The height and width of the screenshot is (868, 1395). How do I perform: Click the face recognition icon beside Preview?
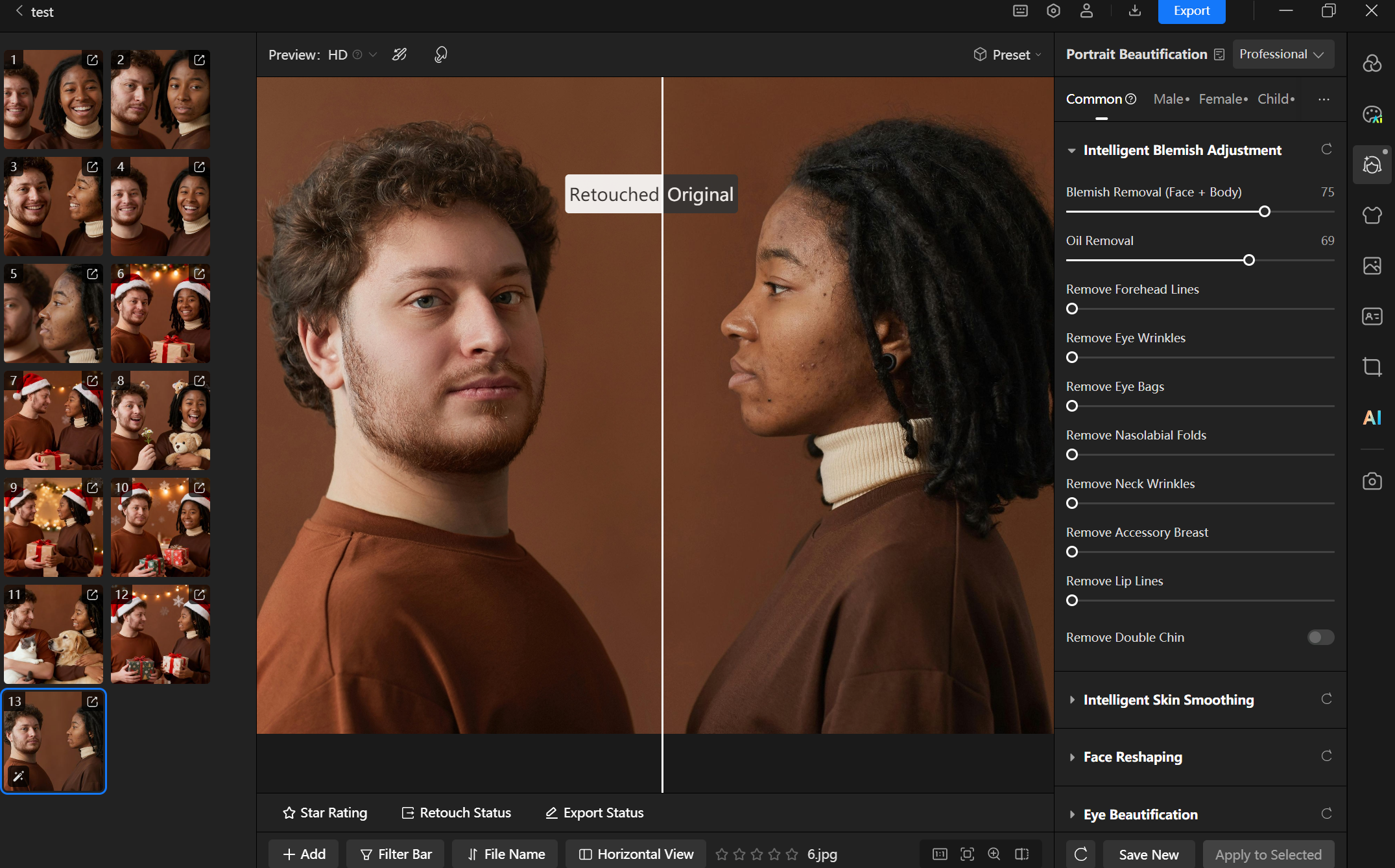pyautogui.click(x=440, y=54)
